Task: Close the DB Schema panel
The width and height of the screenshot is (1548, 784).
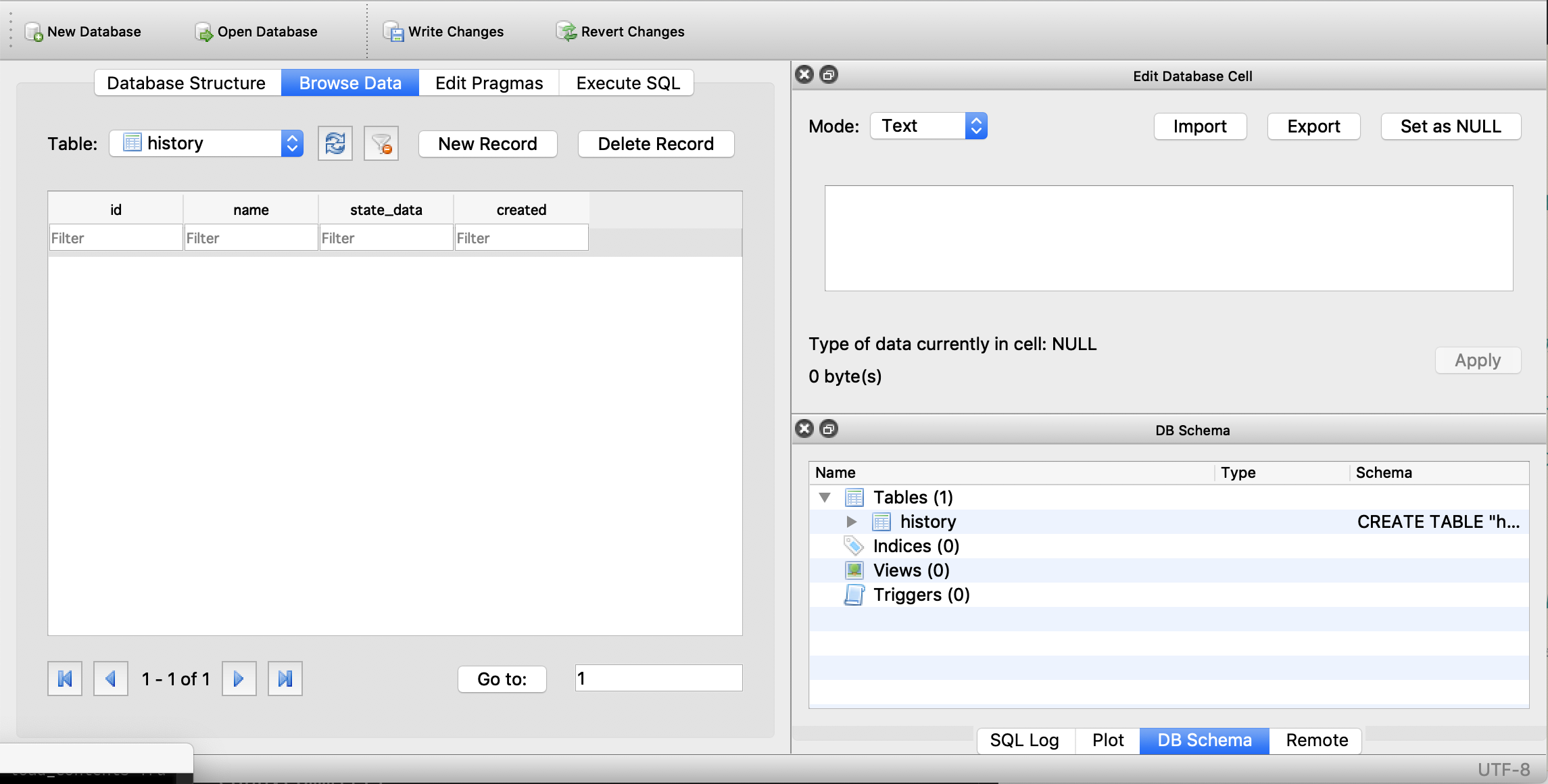Action: tap(804, 429)
